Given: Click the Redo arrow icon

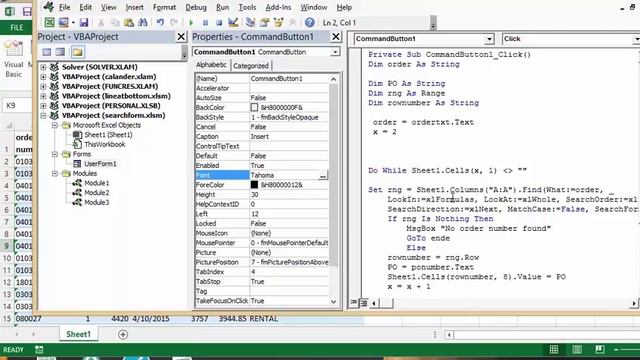Looking at the screenshot, I should 174,22.
